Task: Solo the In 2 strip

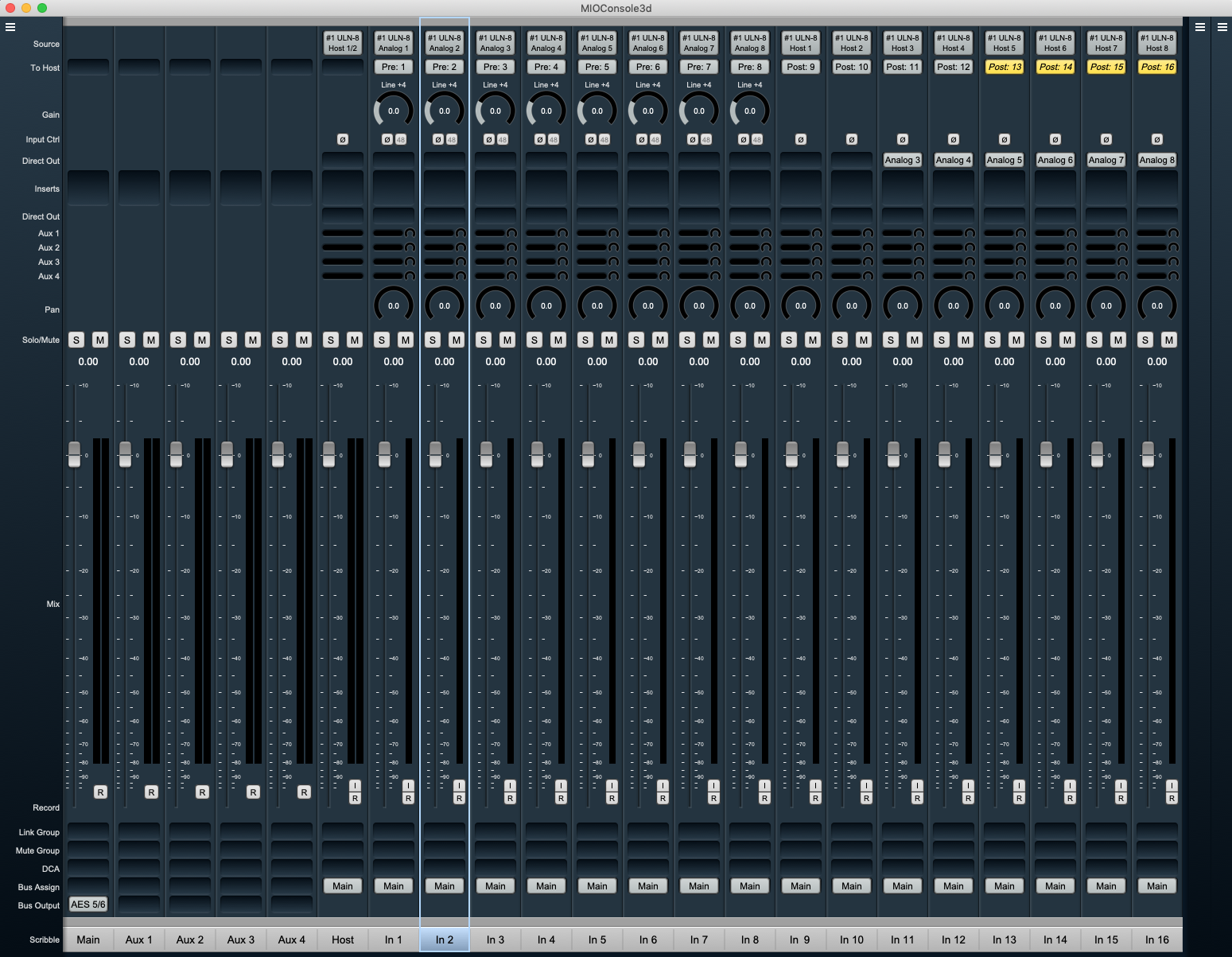Action: point(433,340)
